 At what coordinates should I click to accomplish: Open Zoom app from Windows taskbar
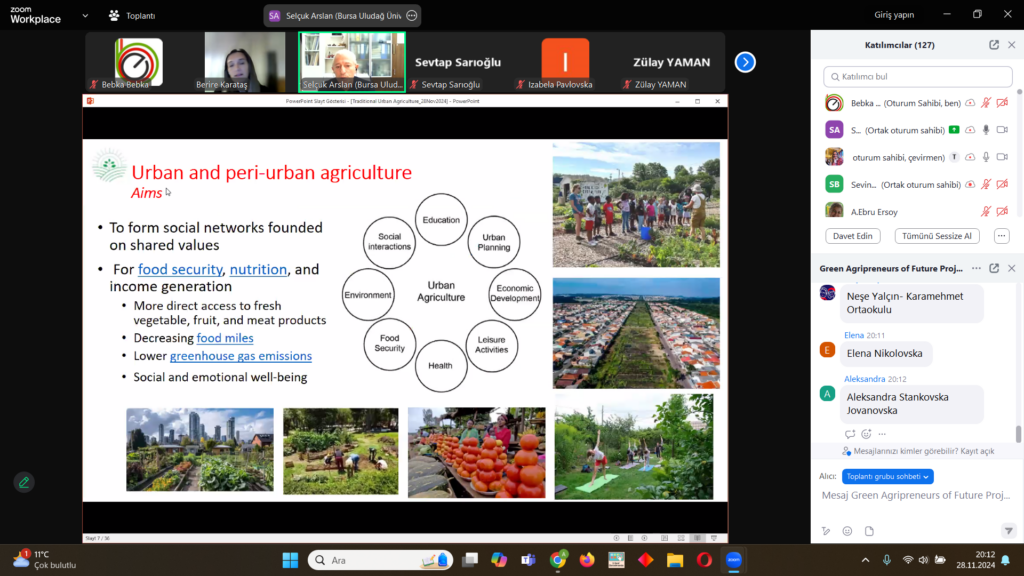pos(733,560)
